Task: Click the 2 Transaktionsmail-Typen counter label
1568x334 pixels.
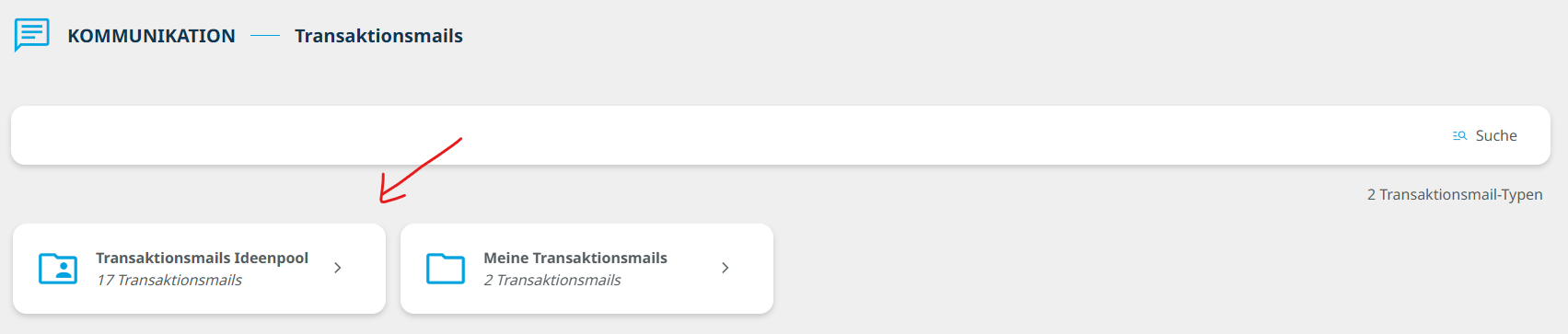Action: click(x=1455, y=194)
